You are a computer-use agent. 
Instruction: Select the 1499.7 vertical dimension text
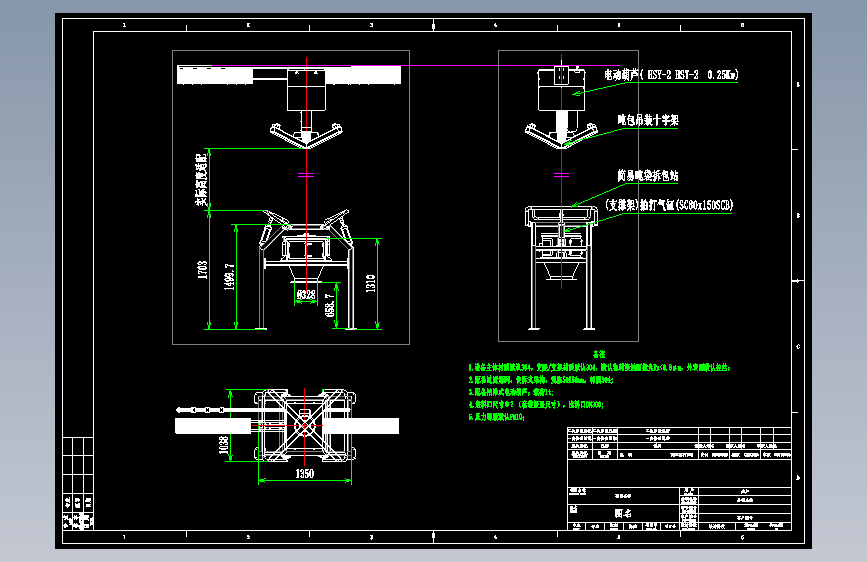click(x=229, y=277)
